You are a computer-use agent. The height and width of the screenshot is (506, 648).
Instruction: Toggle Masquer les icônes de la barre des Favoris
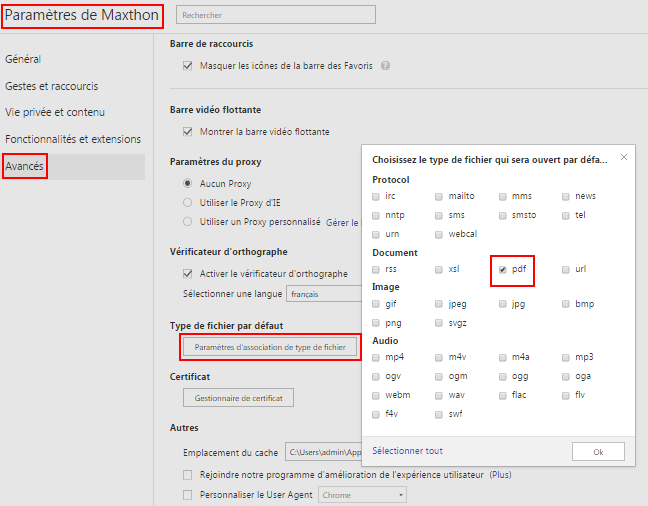[x=188, y=66]
